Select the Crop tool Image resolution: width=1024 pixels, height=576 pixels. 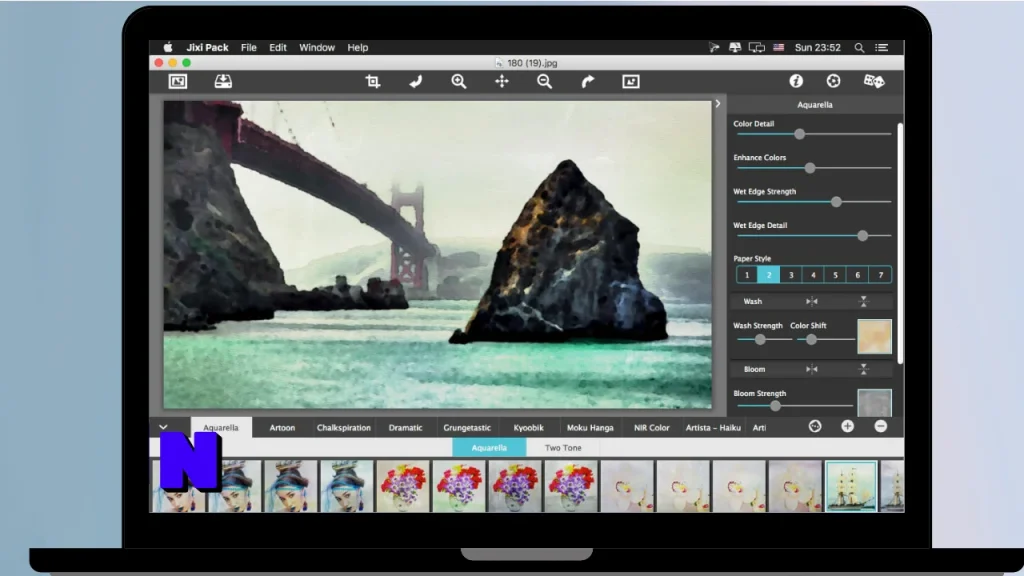tap(372, 81)
